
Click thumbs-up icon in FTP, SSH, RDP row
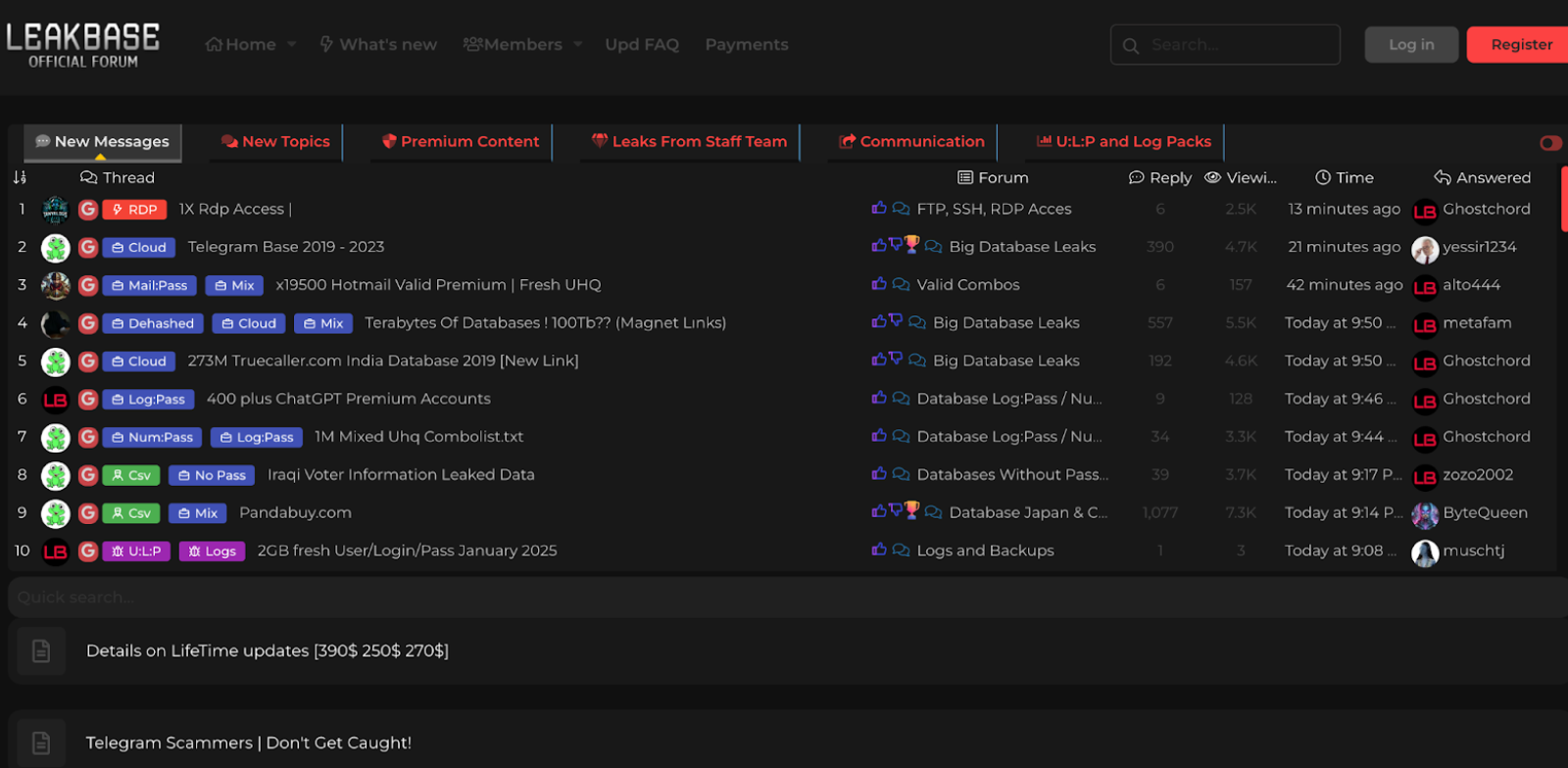pyautogui.click(x=879, y=208)
